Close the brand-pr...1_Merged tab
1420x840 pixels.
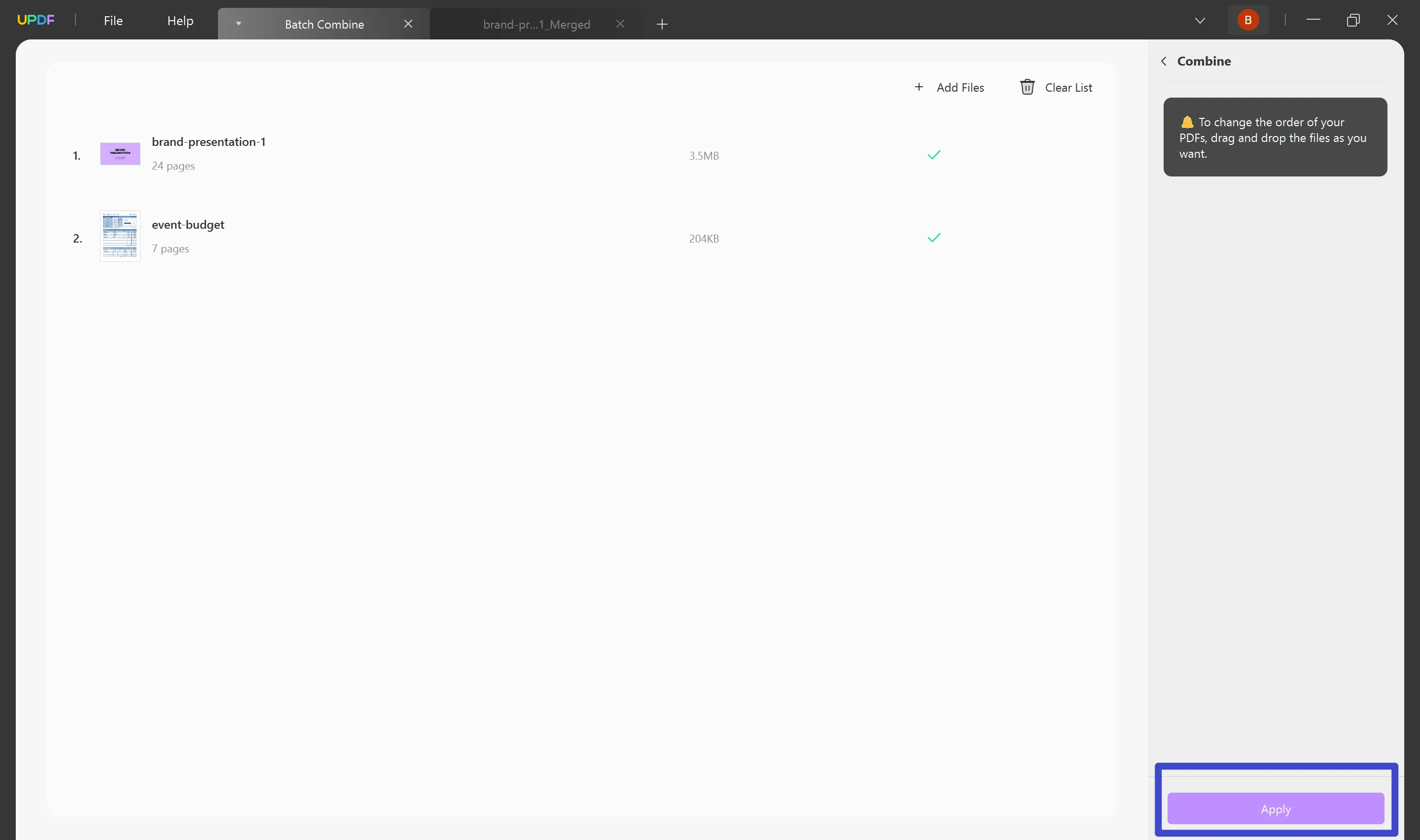click(620, 24)
